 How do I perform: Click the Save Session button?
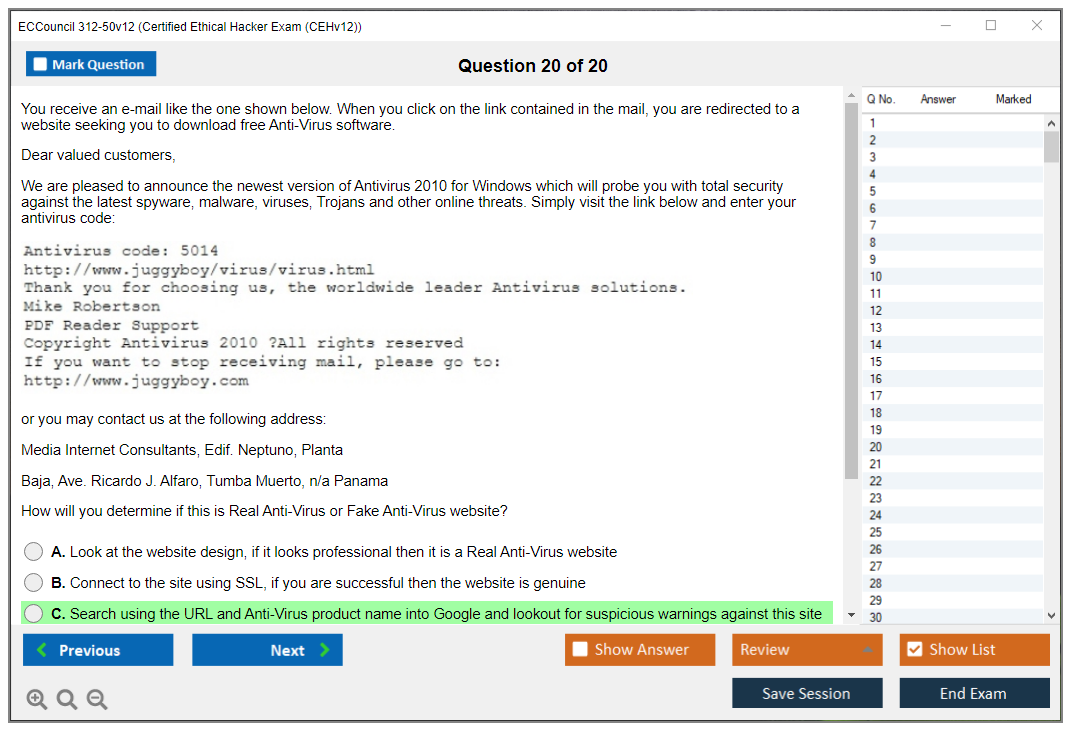806,693
